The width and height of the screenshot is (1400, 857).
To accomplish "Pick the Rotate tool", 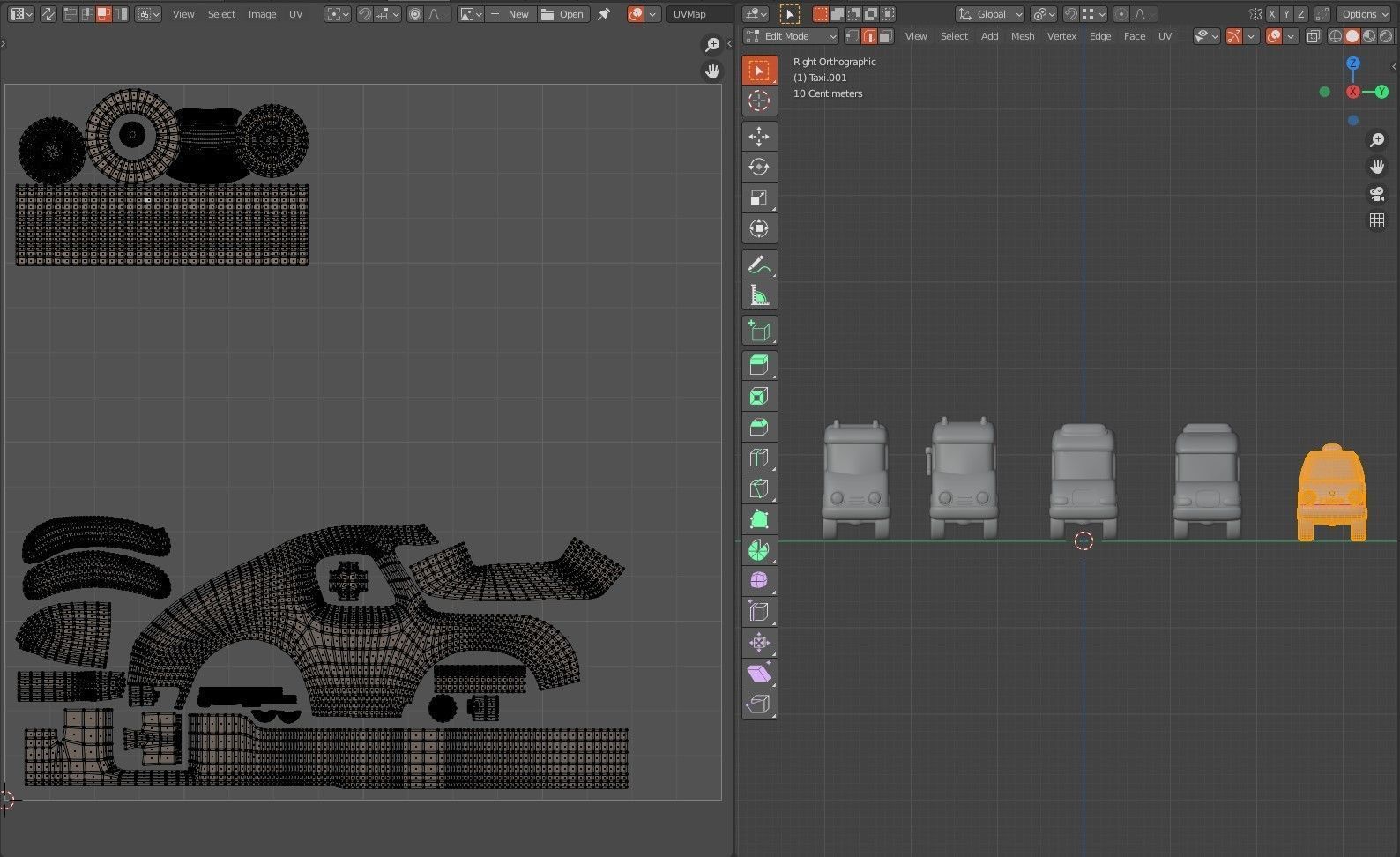I will tap(759, 168).
